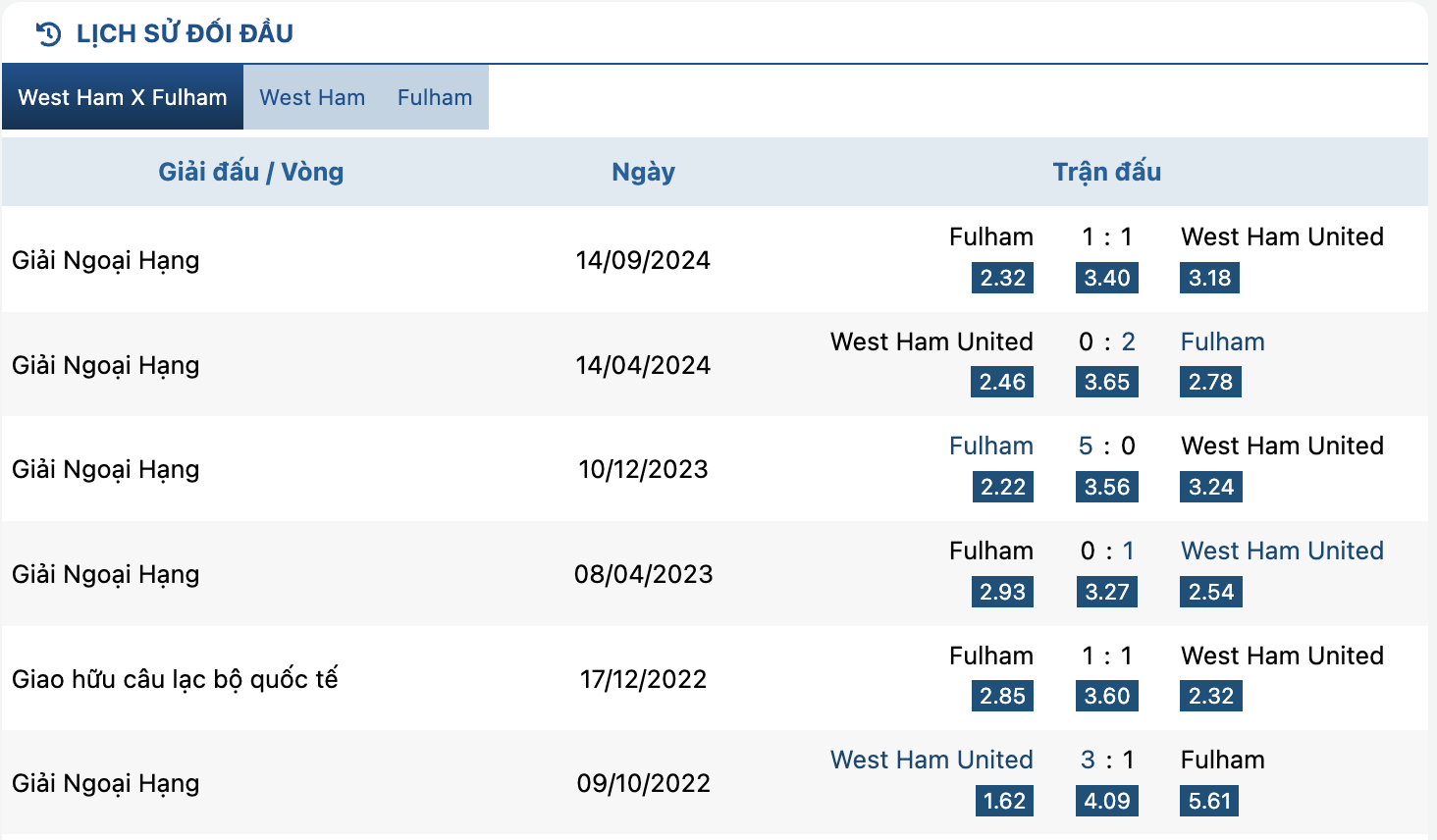Viewport: 1437px width, 840px height.
Task: Click odds 2.93 badge
Action: [1002, 592]
